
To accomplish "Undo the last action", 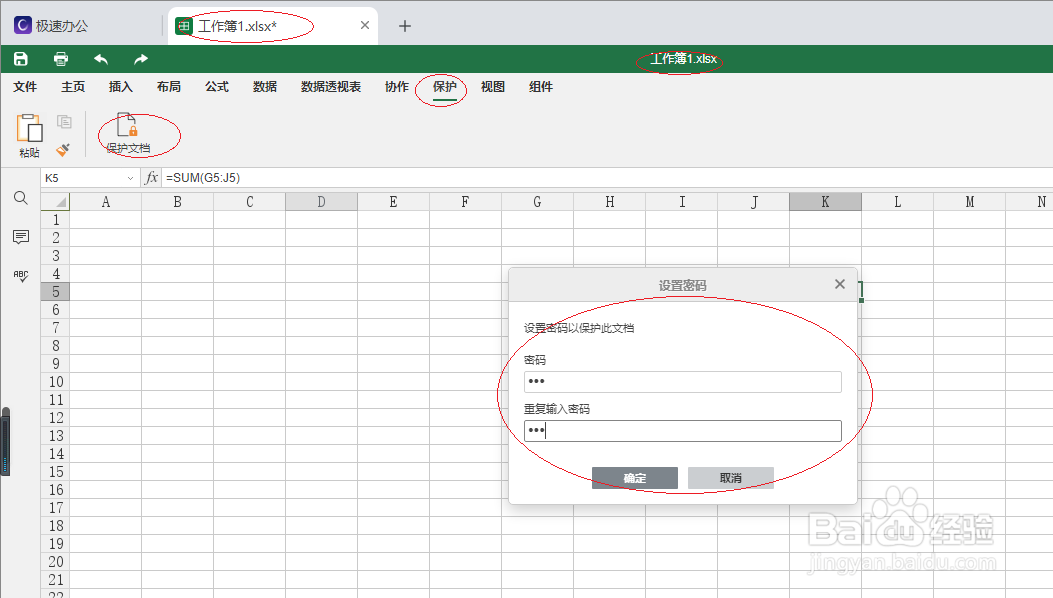I will point(100,58).
